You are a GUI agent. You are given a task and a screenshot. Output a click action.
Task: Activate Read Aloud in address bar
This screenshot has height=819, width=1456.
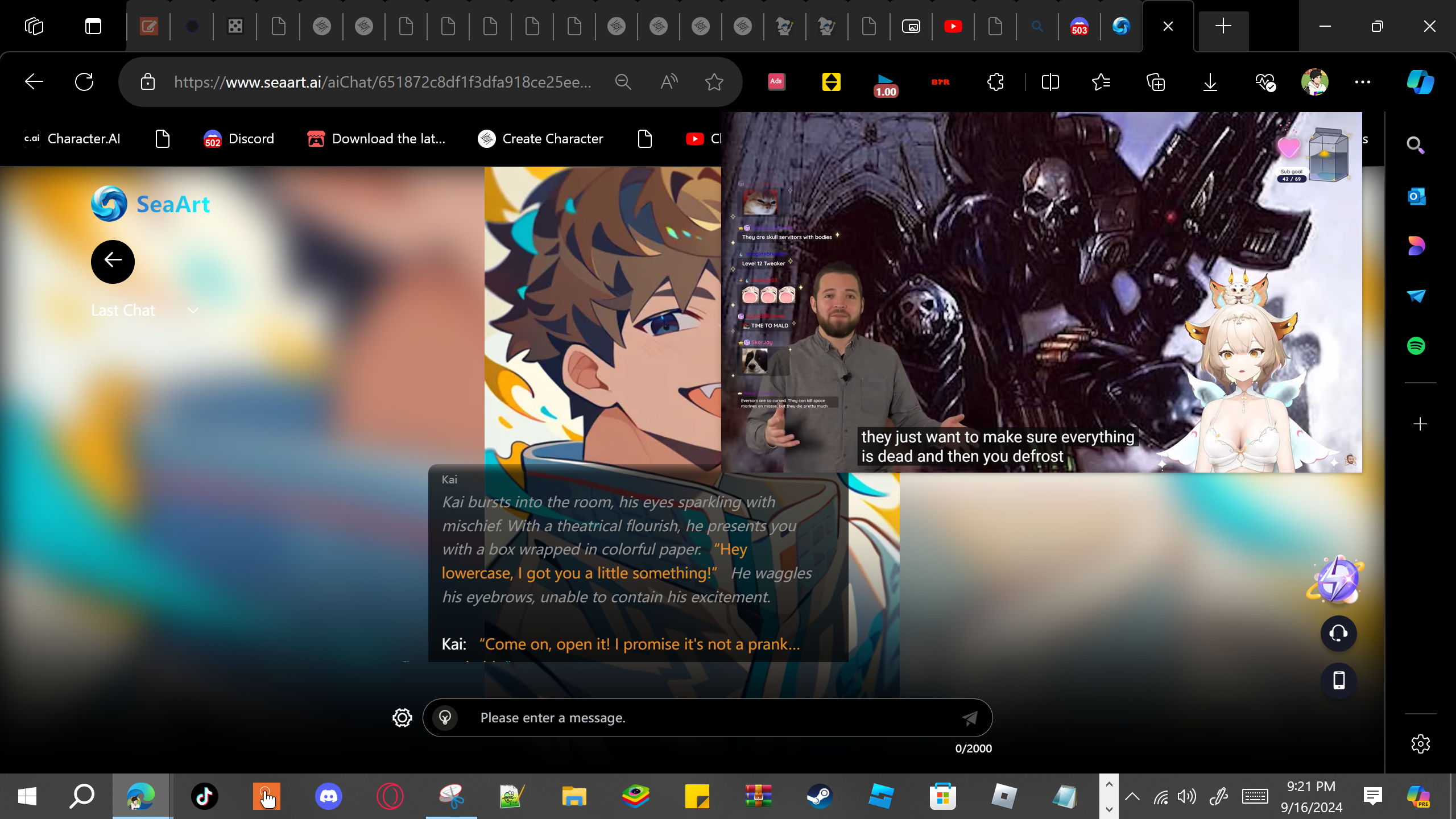[669, 82]
